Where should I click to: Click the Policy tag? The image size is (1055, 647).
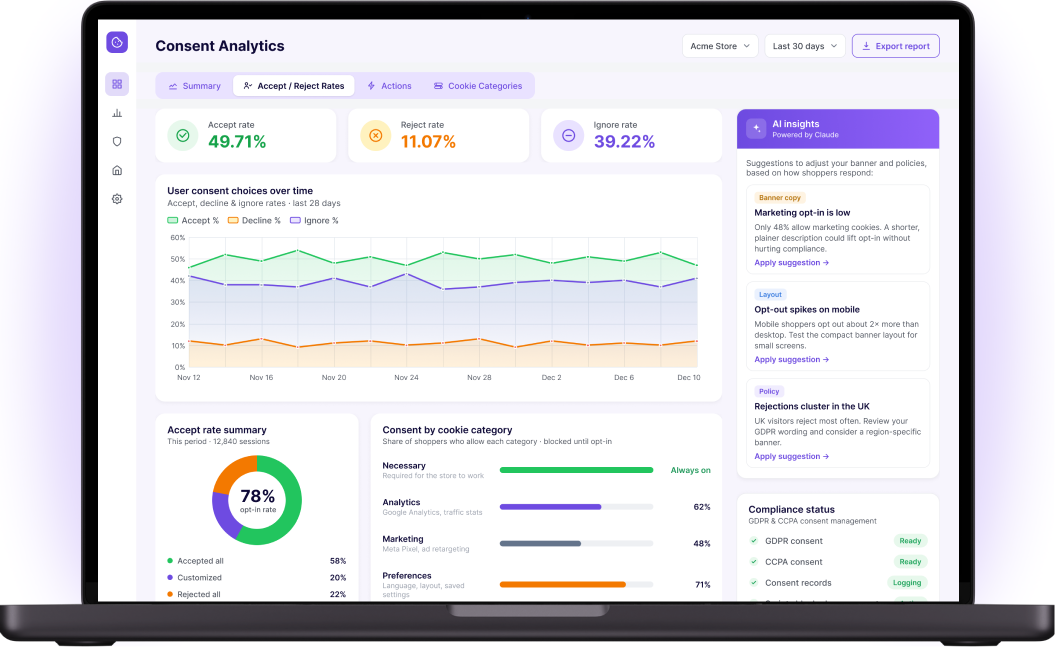pyautogui.click(x=769, y=391)
